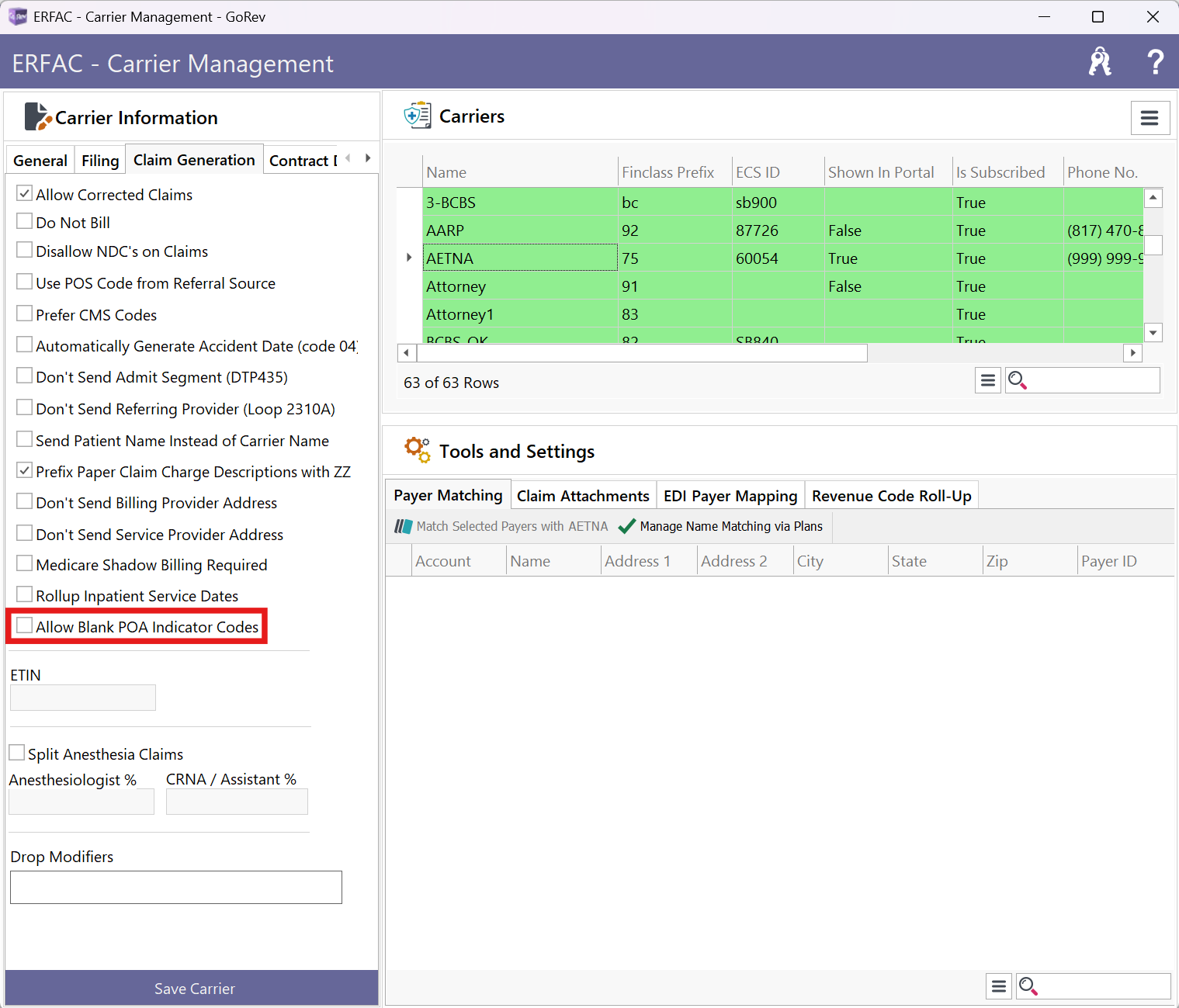Viewport: 1179px width, 1008px height.
Task: Open the Carriers panel hamburger menu
Action: 1150,118
